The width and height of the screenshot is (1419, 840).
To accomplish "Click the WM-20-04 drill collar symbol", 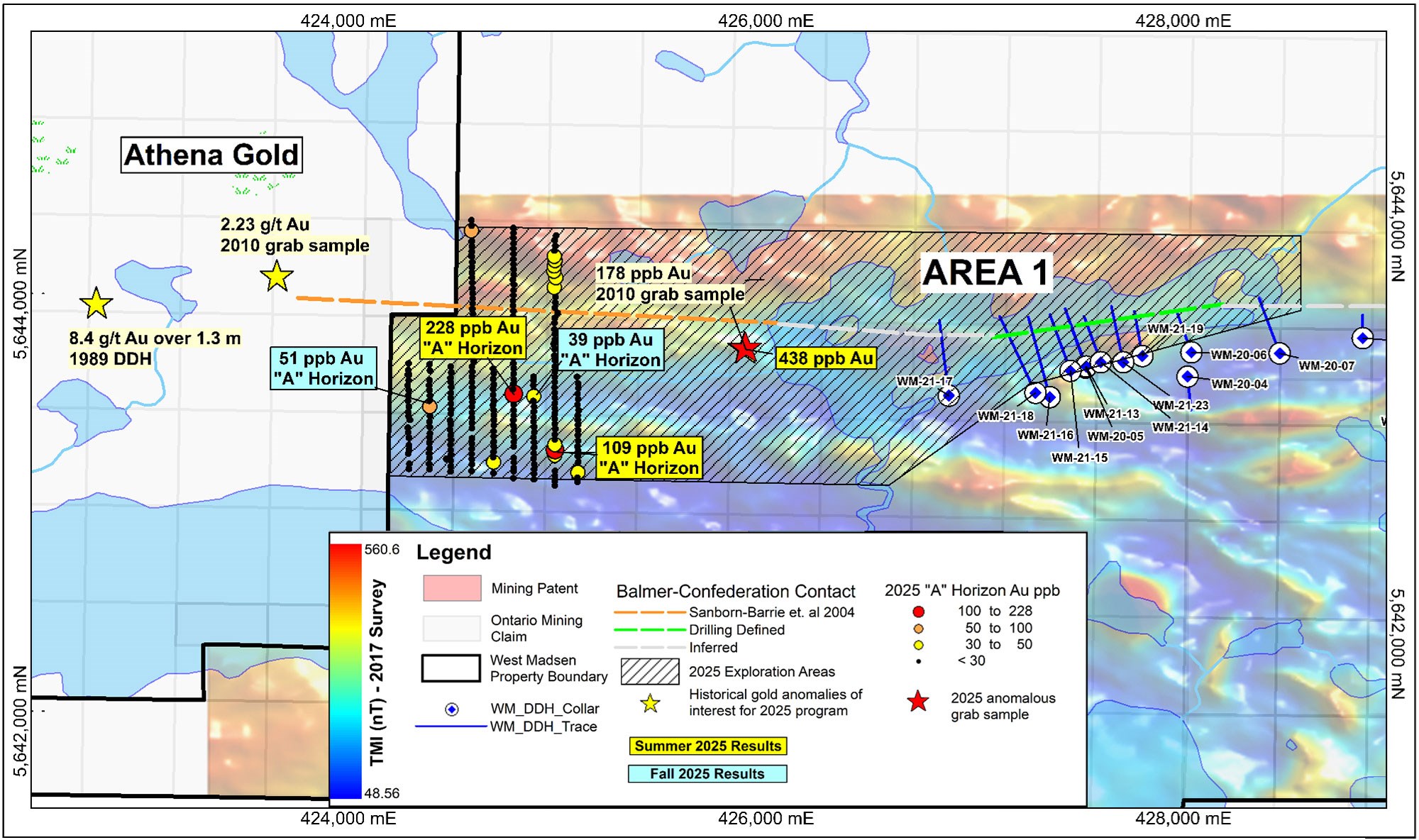I will click(x=1188, y=376).
